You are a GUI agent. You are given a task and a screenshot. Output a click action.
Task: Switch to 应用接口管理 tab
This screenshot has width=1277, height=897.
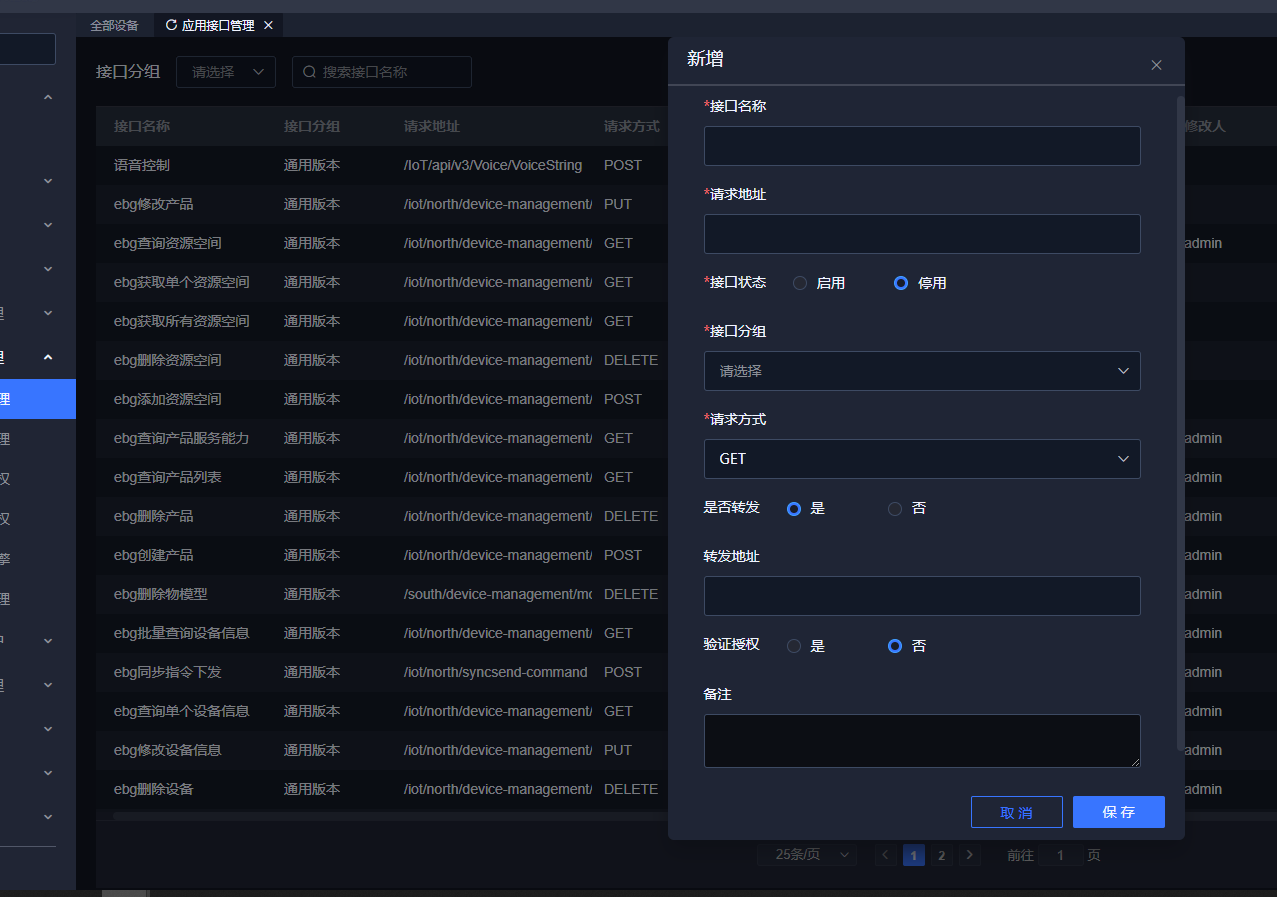218,25
